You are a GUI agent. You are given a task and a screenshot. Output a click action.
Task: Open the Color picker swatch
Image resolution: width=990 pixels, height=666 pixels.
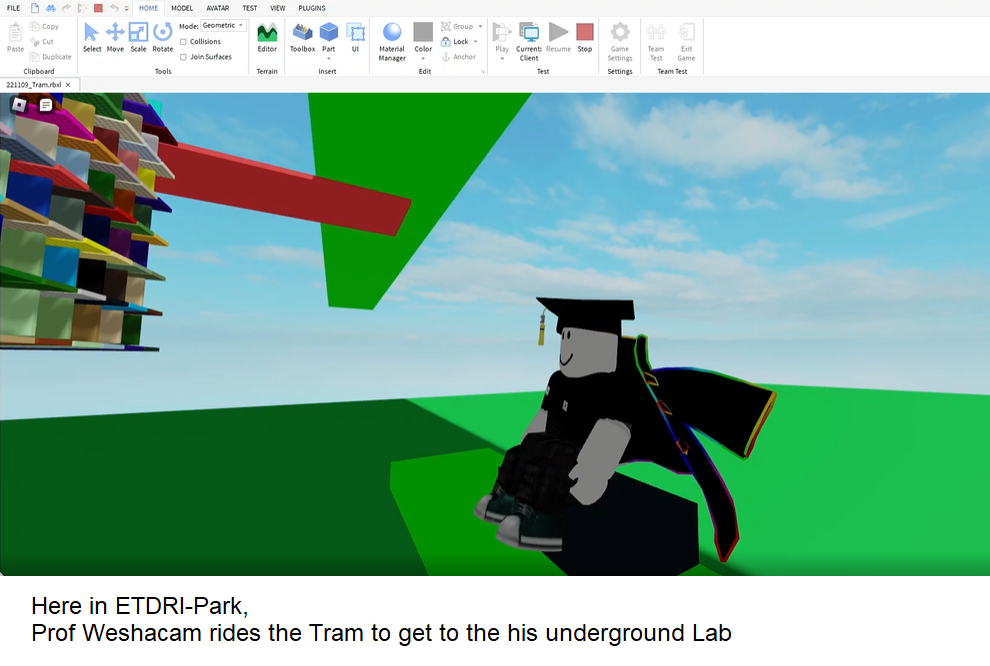423,33
